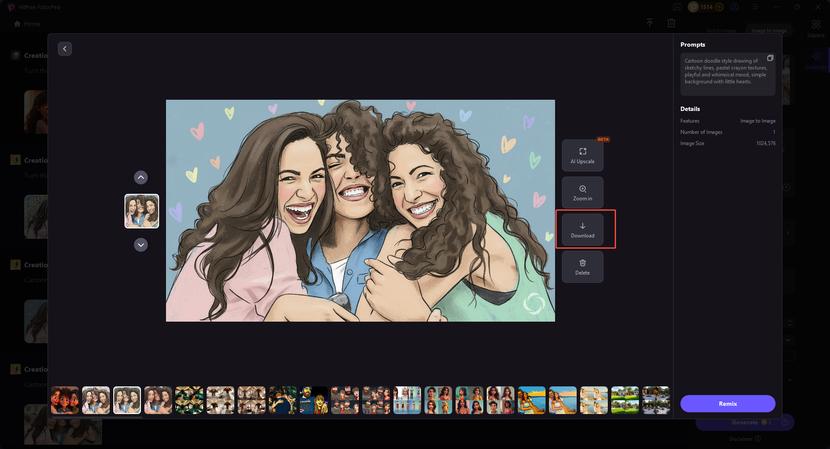Open the hamburger menu in the title bar
This screenshot has height=449, width=830.
click(x=755, y=7)
